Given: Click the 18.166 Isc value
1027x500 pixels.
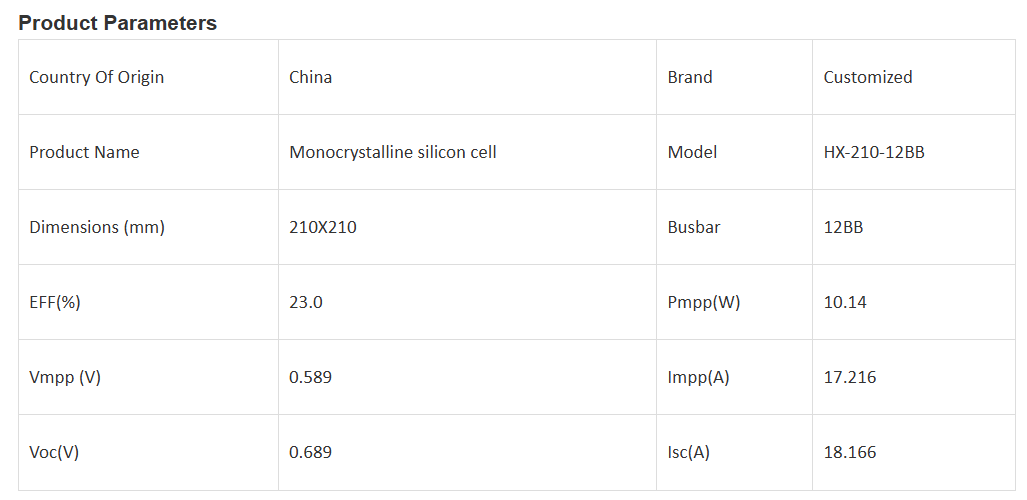Looking at the screenshot, I should 849,452.
